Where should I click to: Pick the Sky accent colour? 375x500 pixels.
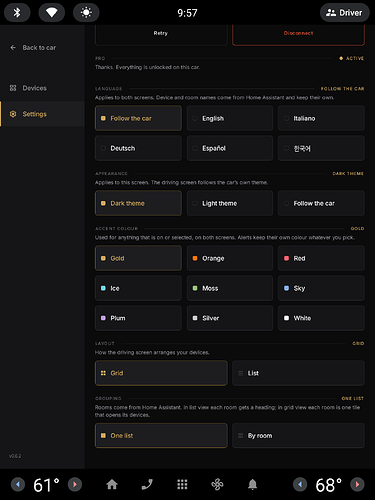point(321,288)
